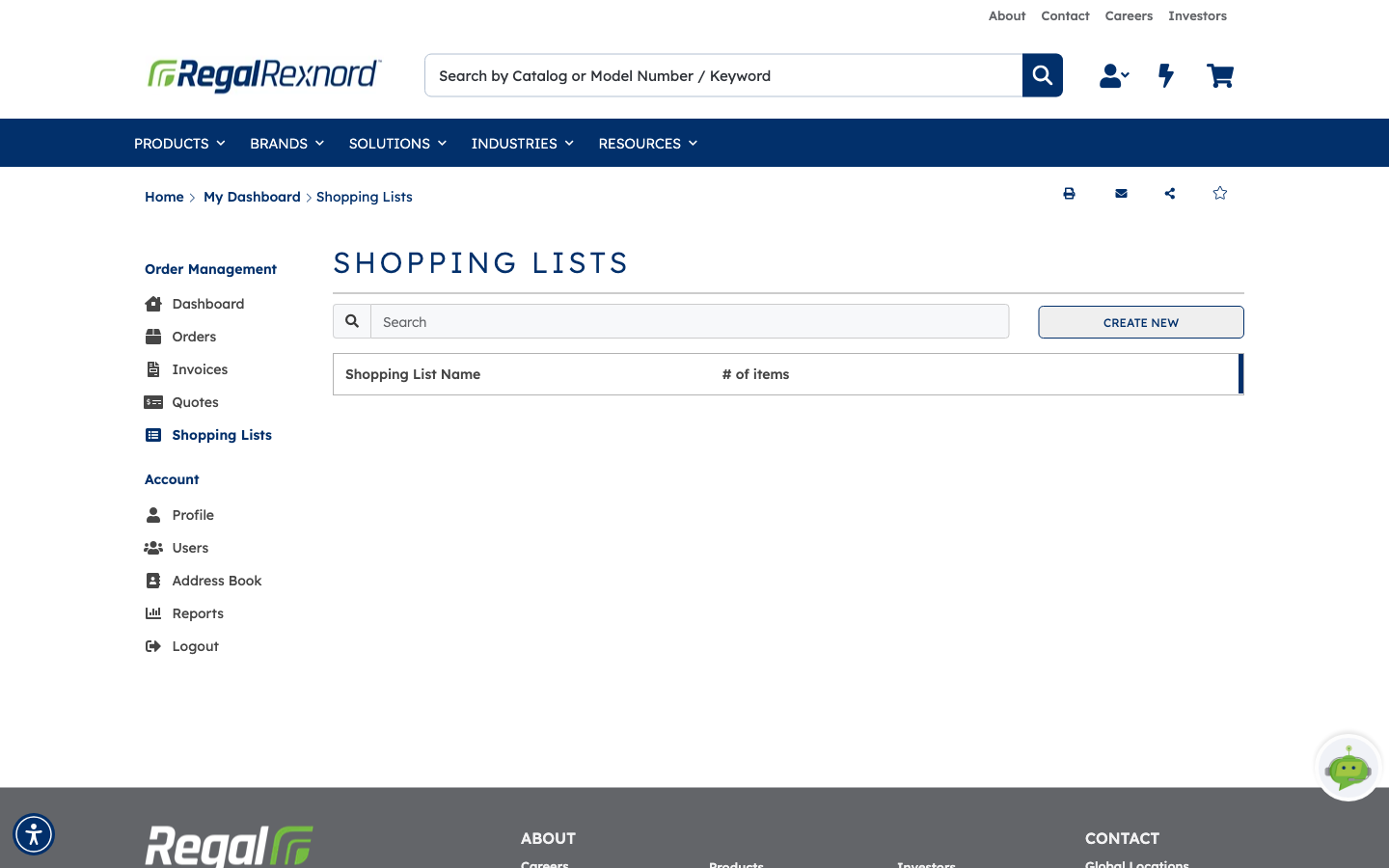1389x868 pixels.
Task: Open Quotes in the sidebar
Action: point(195,402)
